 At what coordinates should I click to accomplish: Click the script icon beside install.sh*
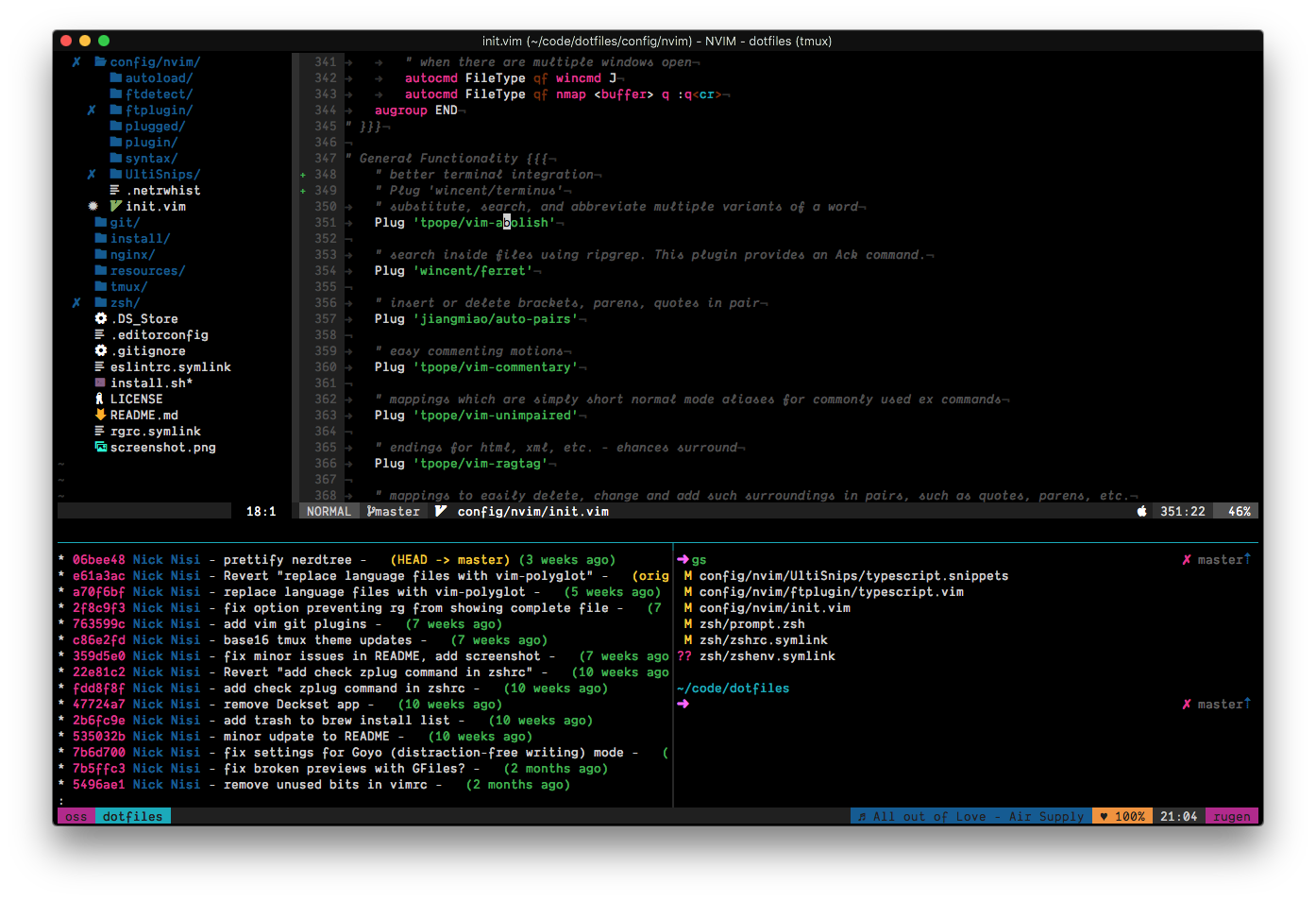click(100, 382)
